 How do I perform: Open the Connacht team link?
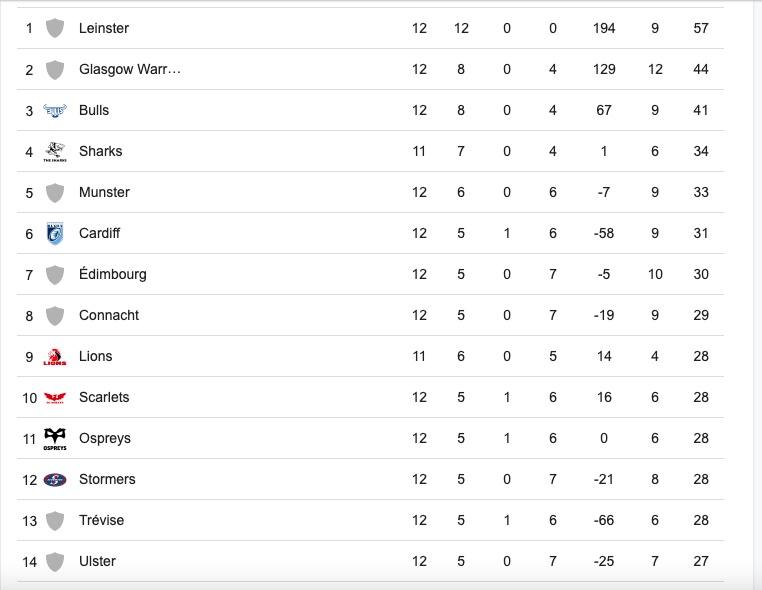[x=109, y=315]
